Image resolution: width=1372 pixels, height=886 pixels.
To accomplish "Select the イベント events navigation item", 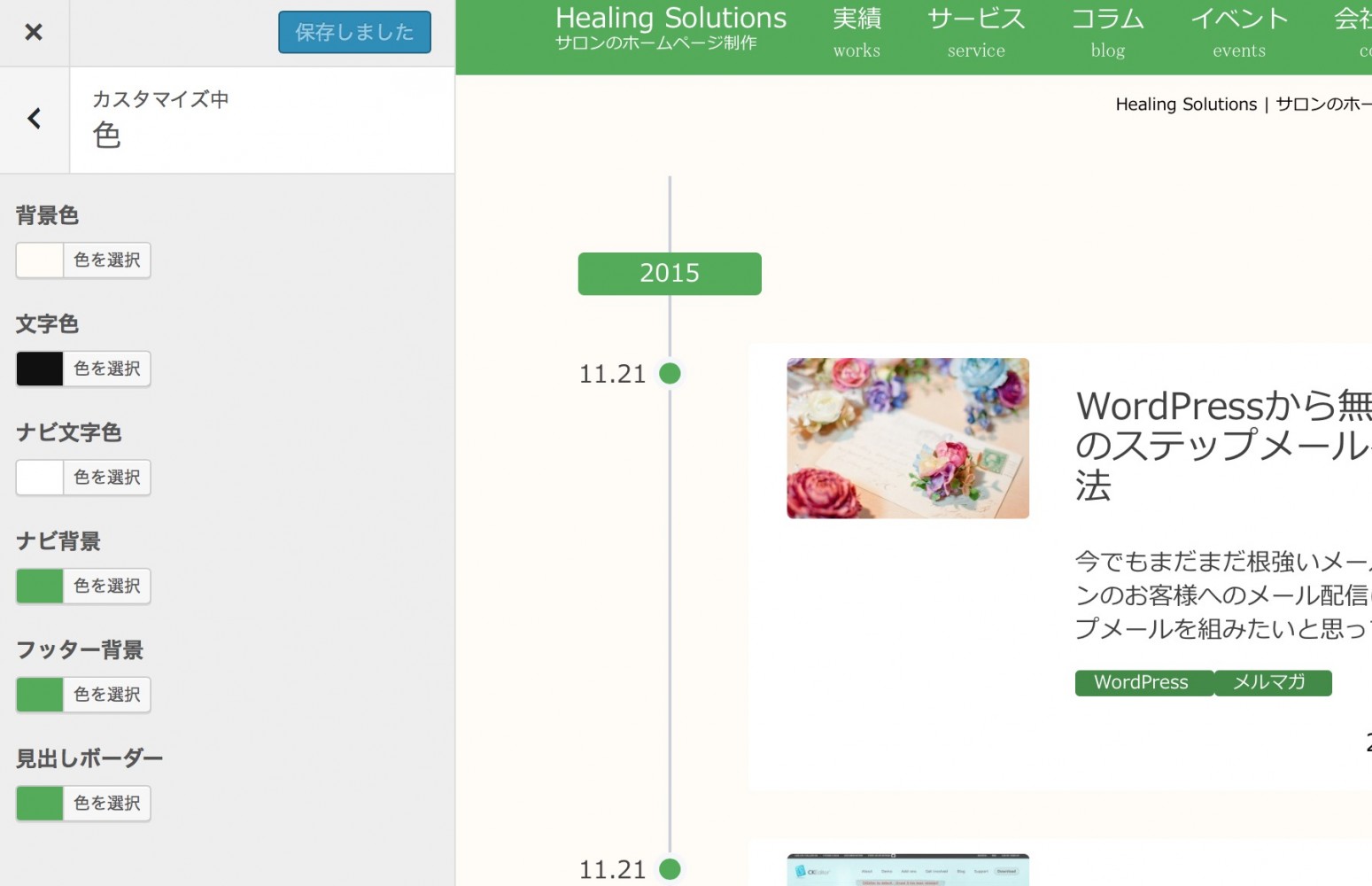I will tap(1238, 33).
